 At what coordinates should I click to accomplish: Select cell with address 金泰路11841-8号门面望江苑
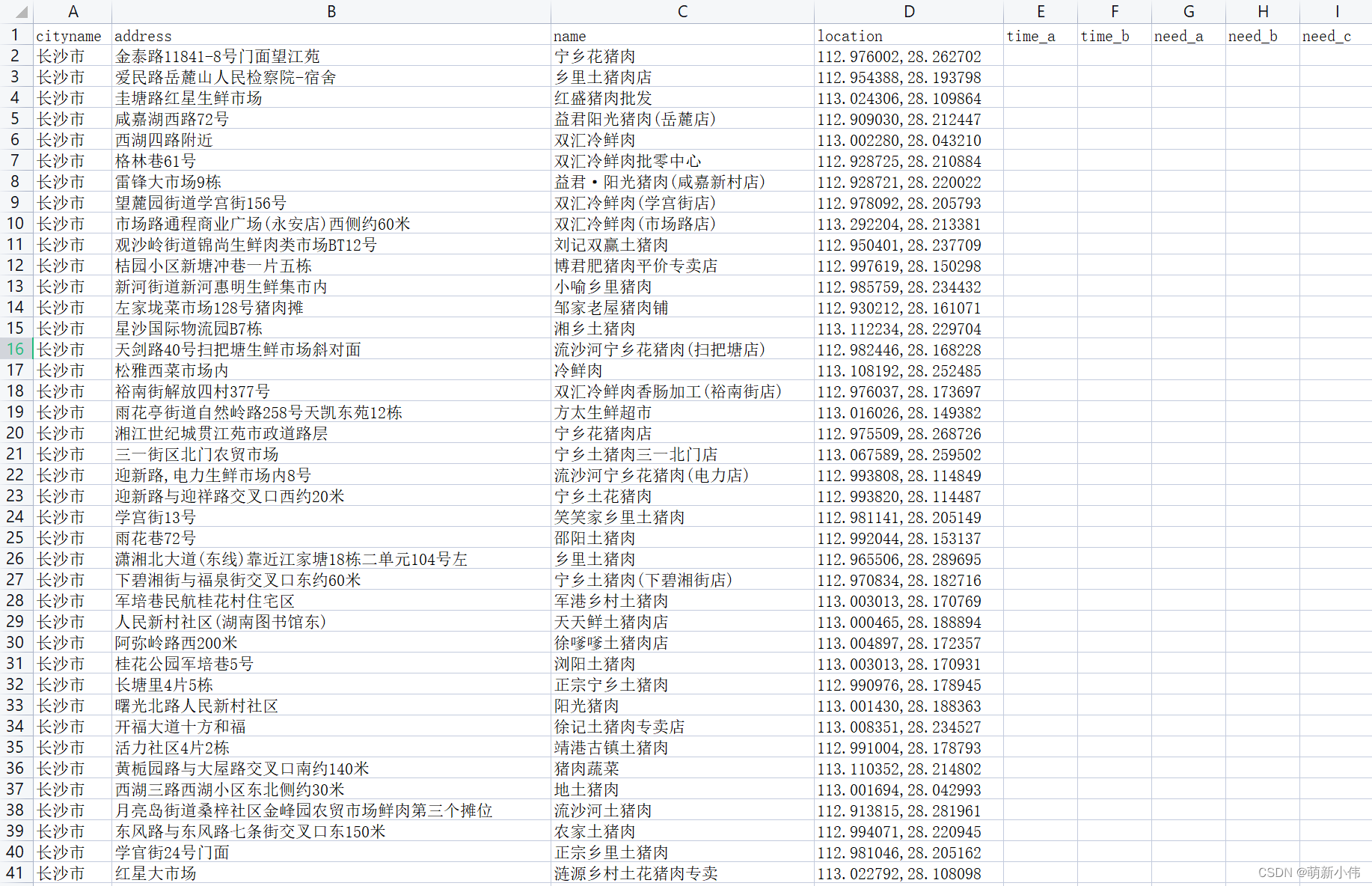(x=331, y=56)
